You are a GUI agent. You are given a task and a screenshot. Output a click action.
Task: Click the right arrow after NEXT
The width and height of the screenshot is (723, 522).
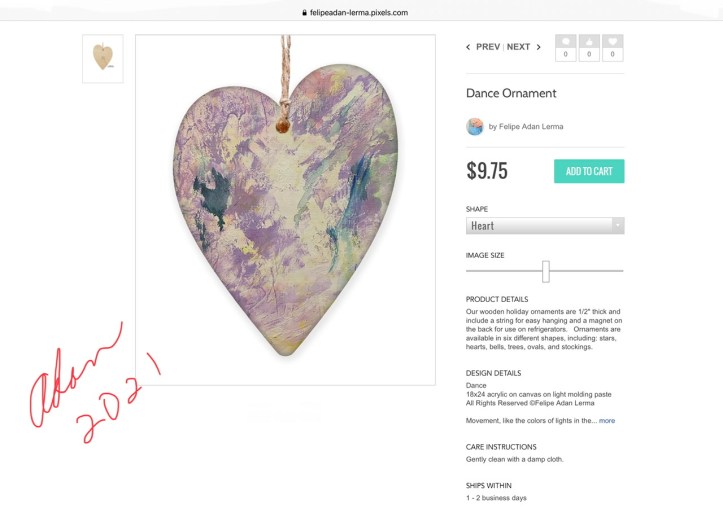click(x=538, y=47)
